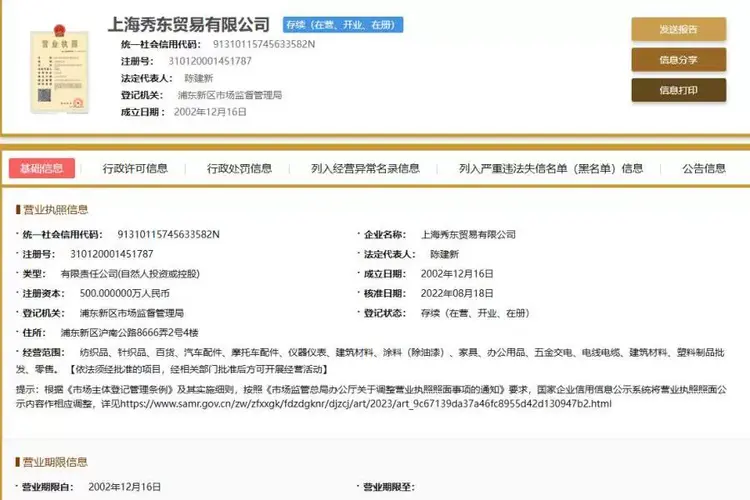Click the type value 有限责任公司(自然人投资或控股)

coord(130,274)
